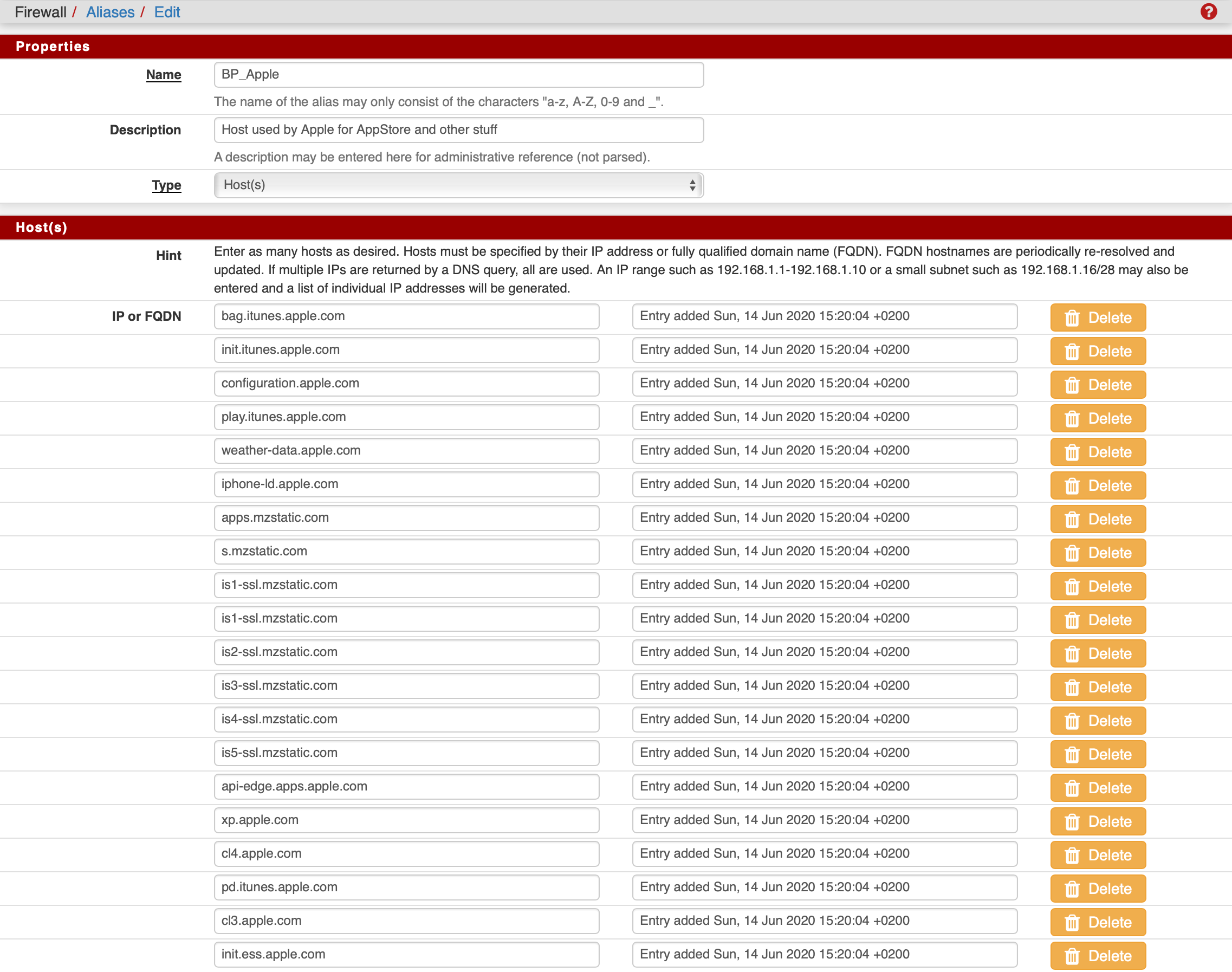
Task: Edit the xp.apple.com host field
Action: 406,820
